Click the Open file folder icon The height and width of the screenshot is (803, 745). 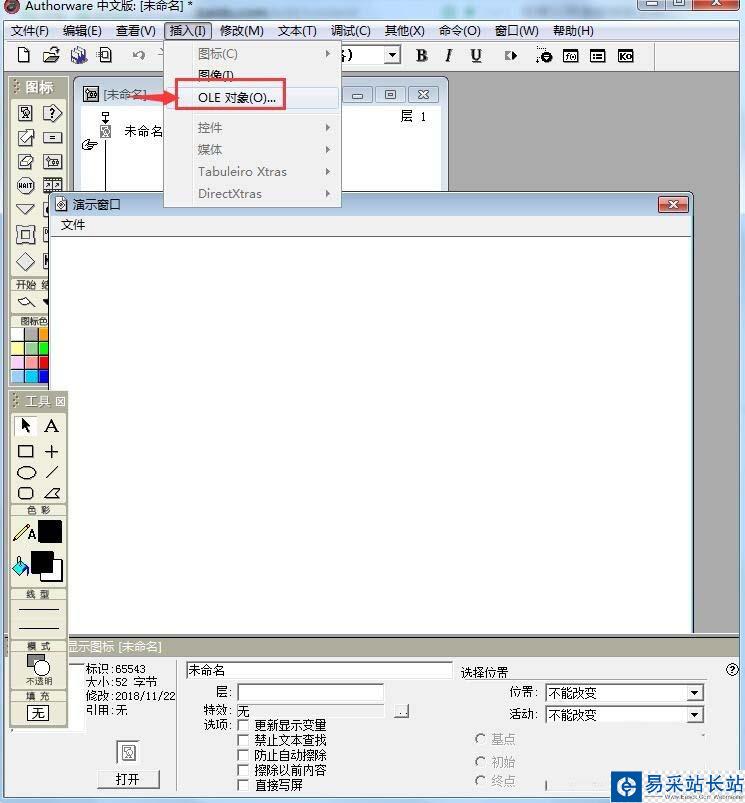point(51,55)
